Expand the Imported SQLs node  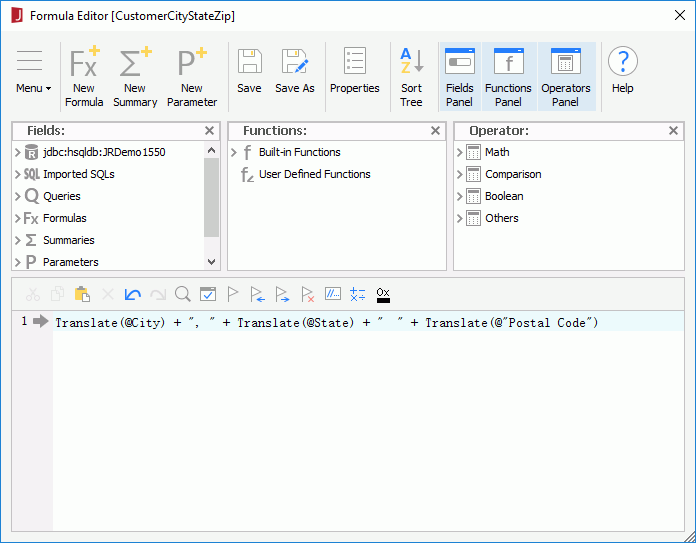(x=18, y=174)
